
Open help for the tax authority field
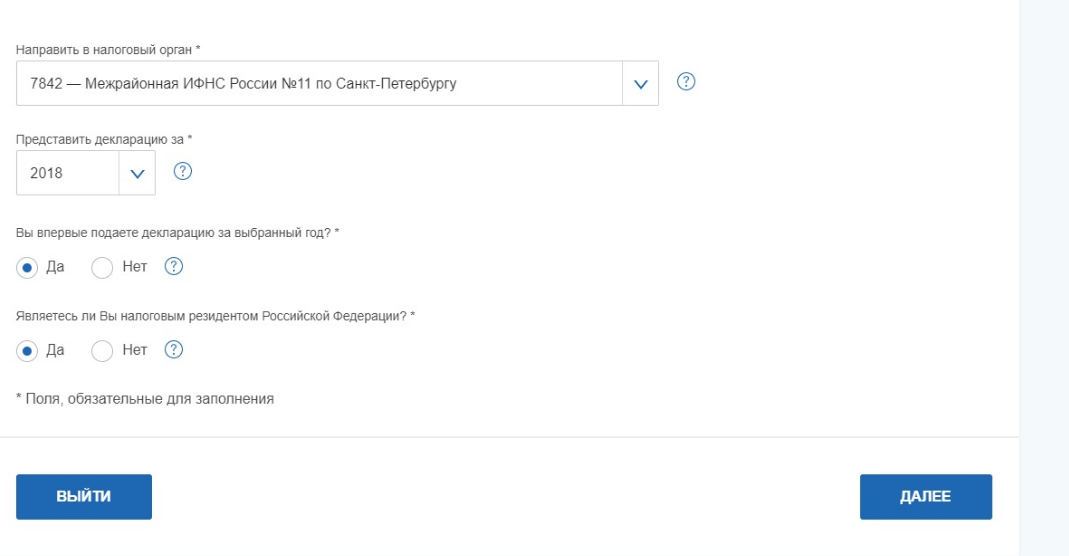686,82
